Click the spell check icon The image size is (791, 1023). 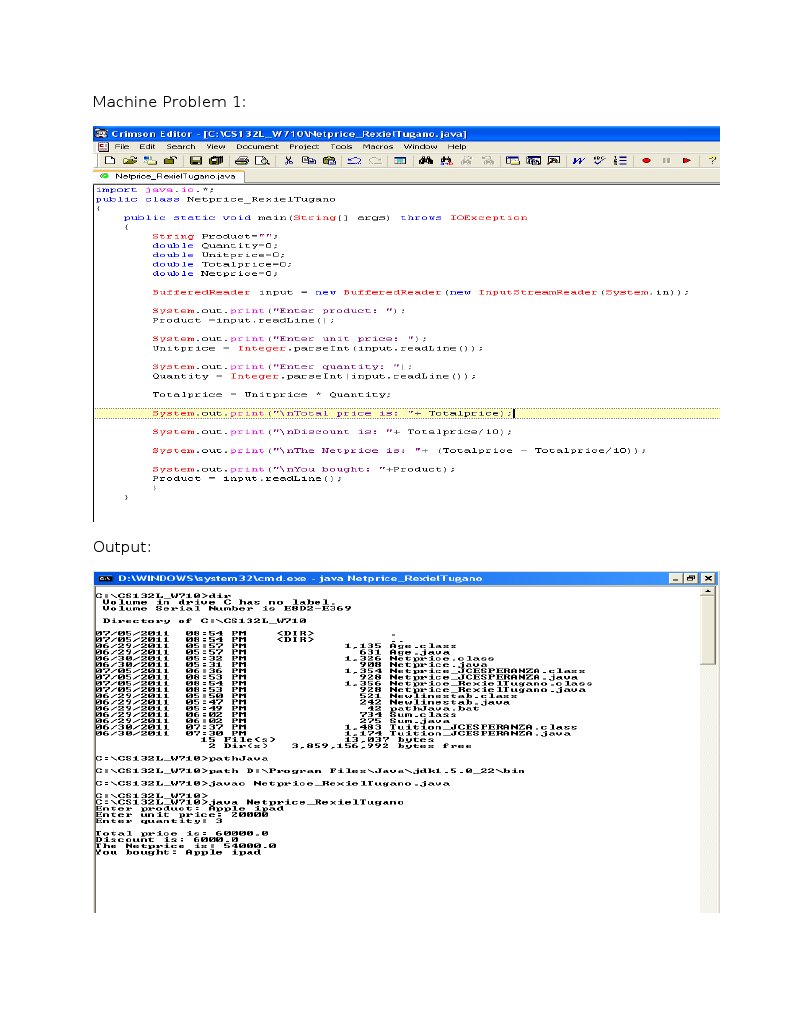click(599, 160)
